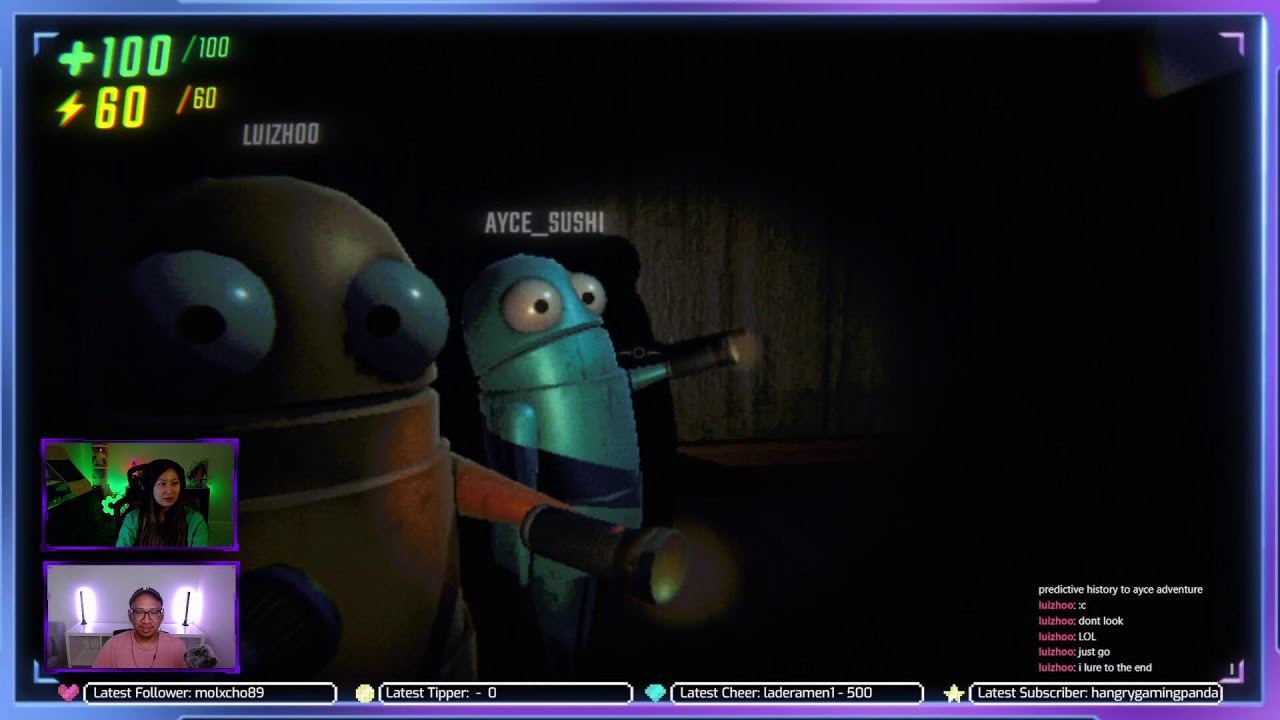Viewport: 1280px width, 720px height.
Task: Click the Latest Subscriber hangrygamingpanda box
Action: pyautogui.click(x=1097, y=692)
